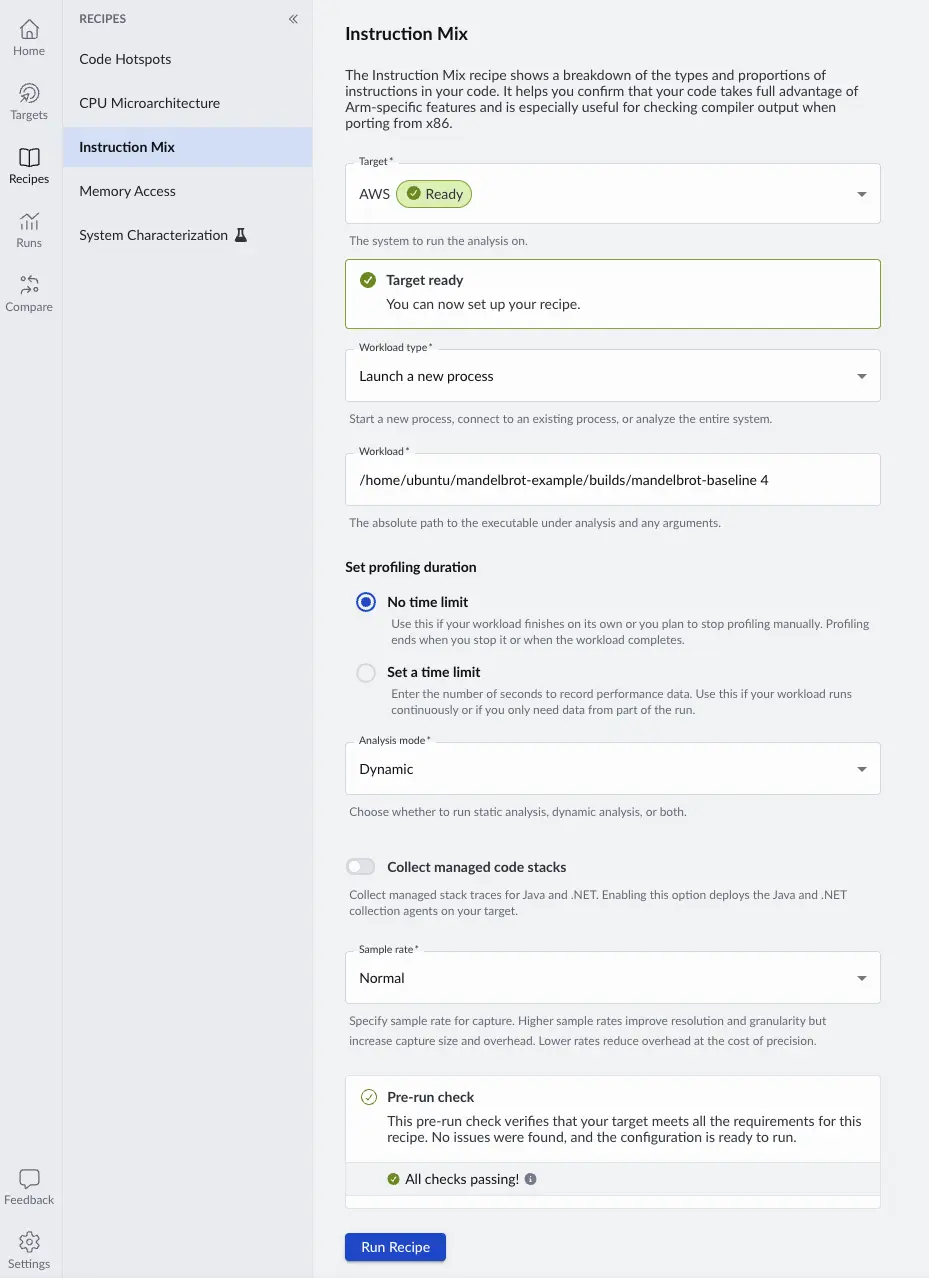Image resolution: width=929 pixels, height=1278 pixels.
Task: Open Settings gear icon
Action: pyautogui.click(x=29, y=1242)
